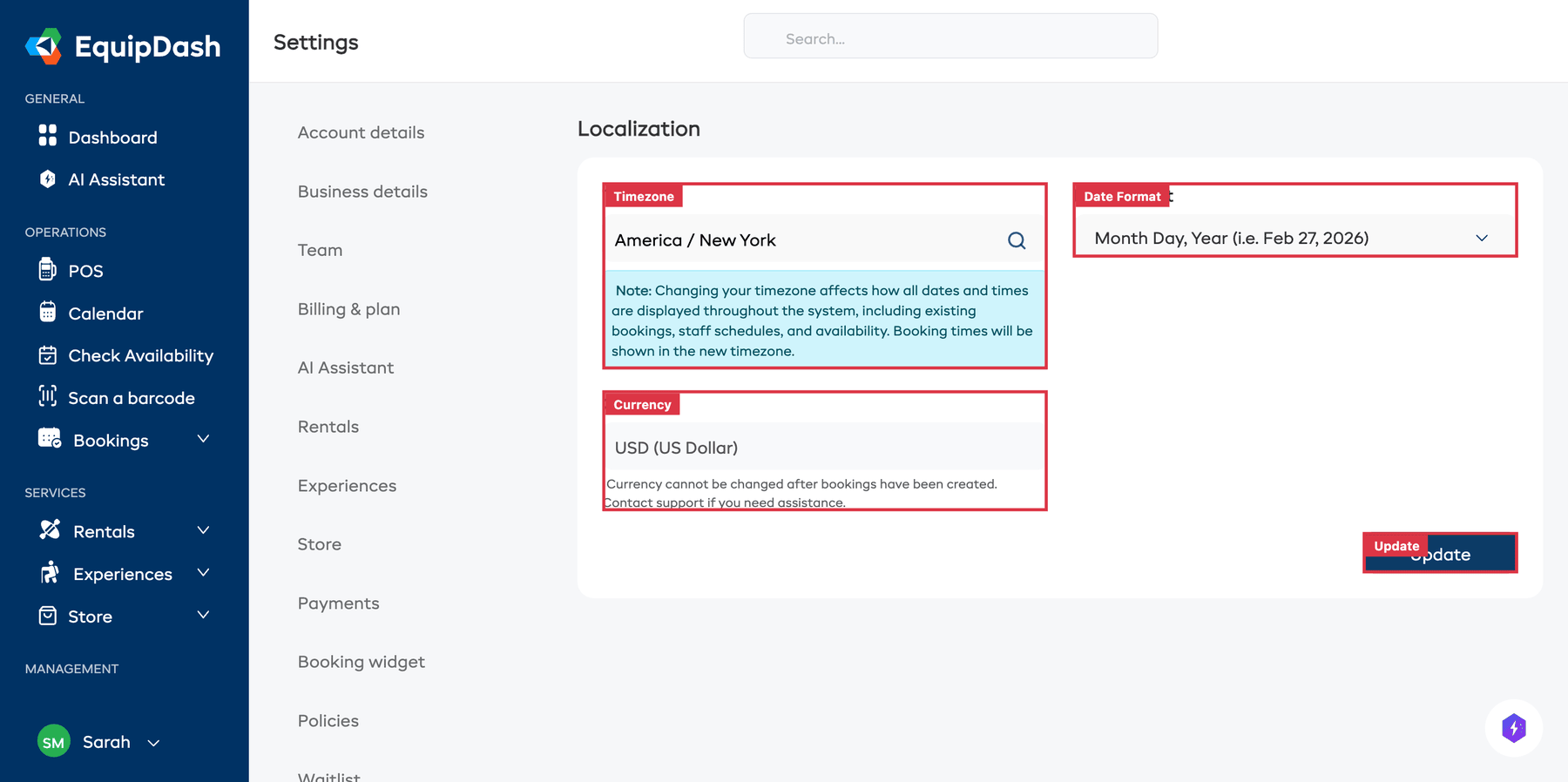
Task: Click the America / New York timezone field
Action: pyautogui.click(x=824, y=239)
